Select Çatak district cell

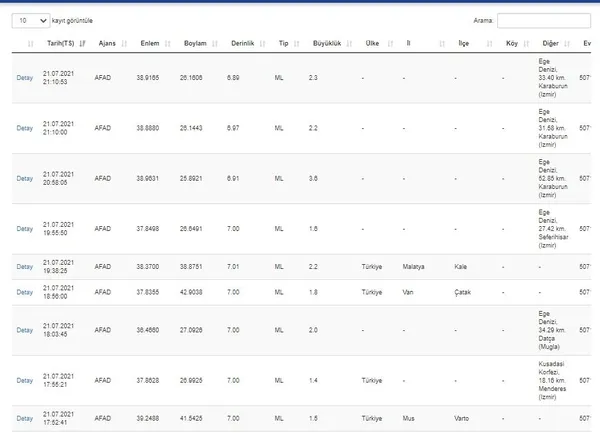coord(463,292)
